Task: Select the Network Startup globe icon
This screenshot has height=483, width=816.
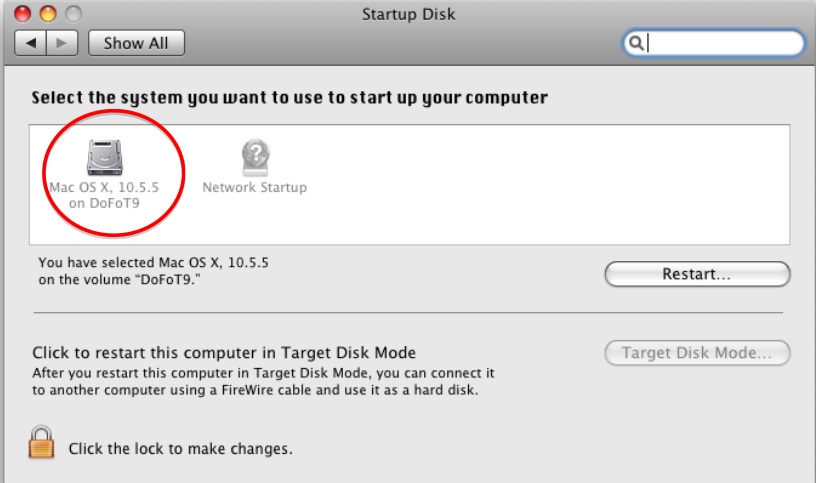Action: click(x=255, y=157)
